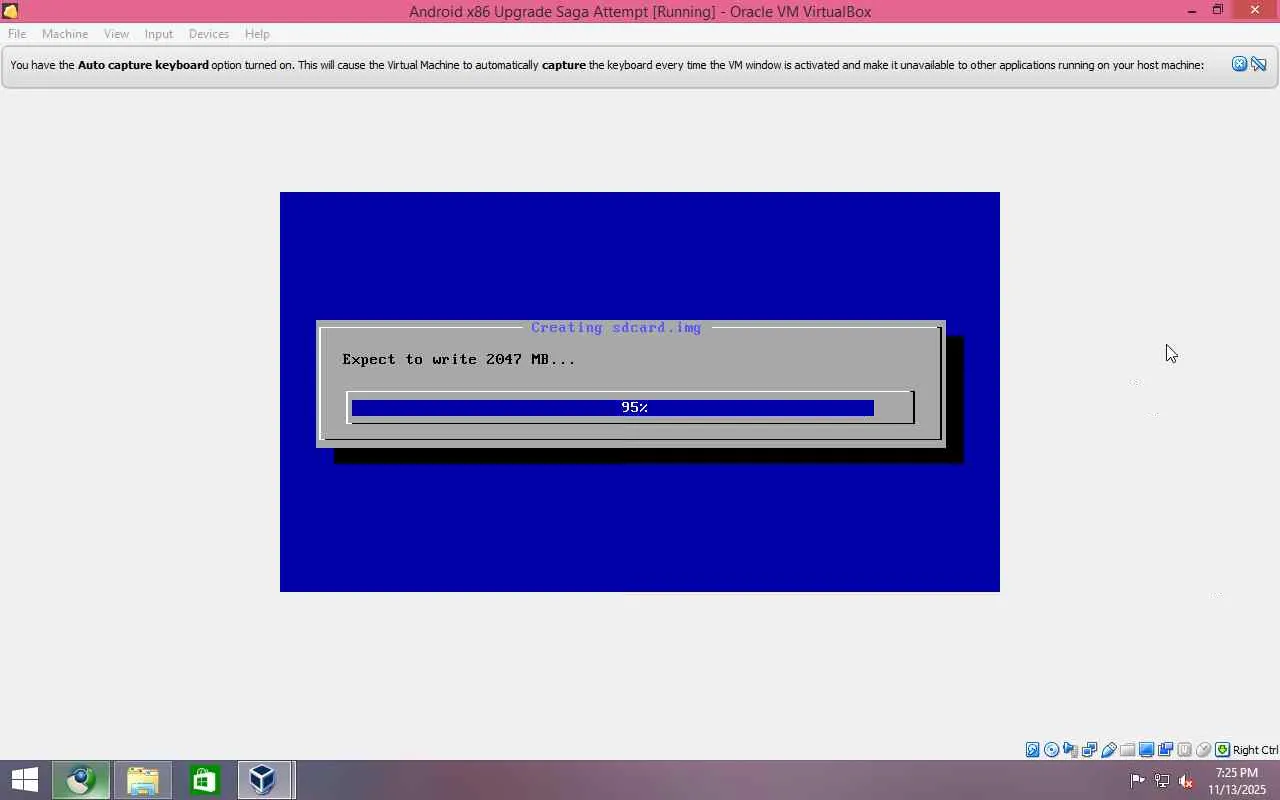Image resolution: width=1280 pixels, height=800 pixels.
Task: Click the display status icon
Action: pos(1147,750)
